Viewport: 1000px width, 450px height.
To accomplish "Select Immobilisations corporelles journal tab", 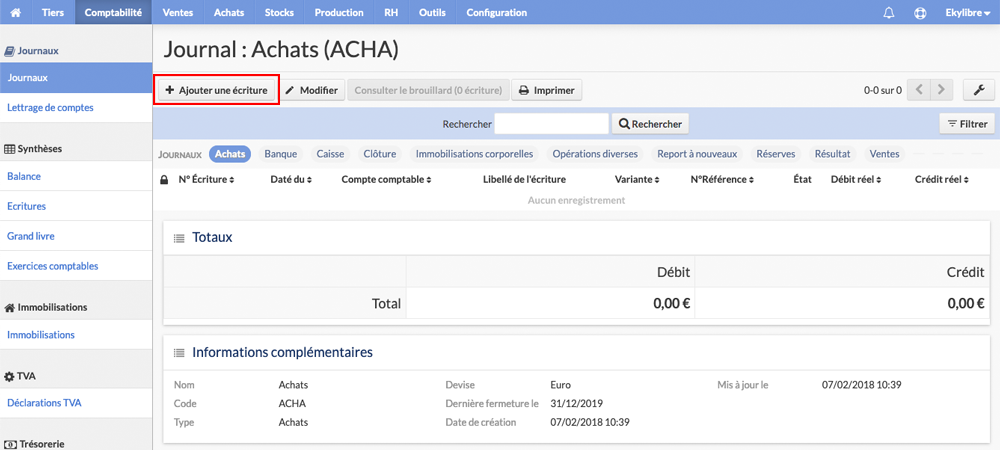I will point(474,154).
